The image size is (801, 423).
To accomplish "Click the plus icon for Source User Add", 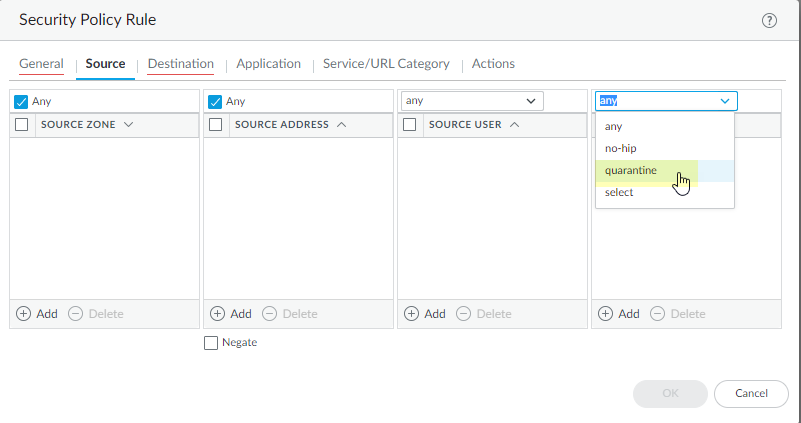I will 411,313.
